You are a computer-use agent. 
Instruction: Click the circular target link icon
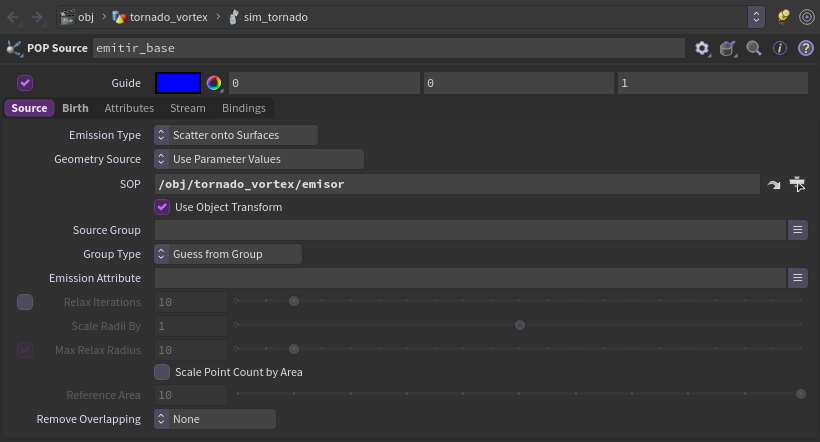point(806,17)
